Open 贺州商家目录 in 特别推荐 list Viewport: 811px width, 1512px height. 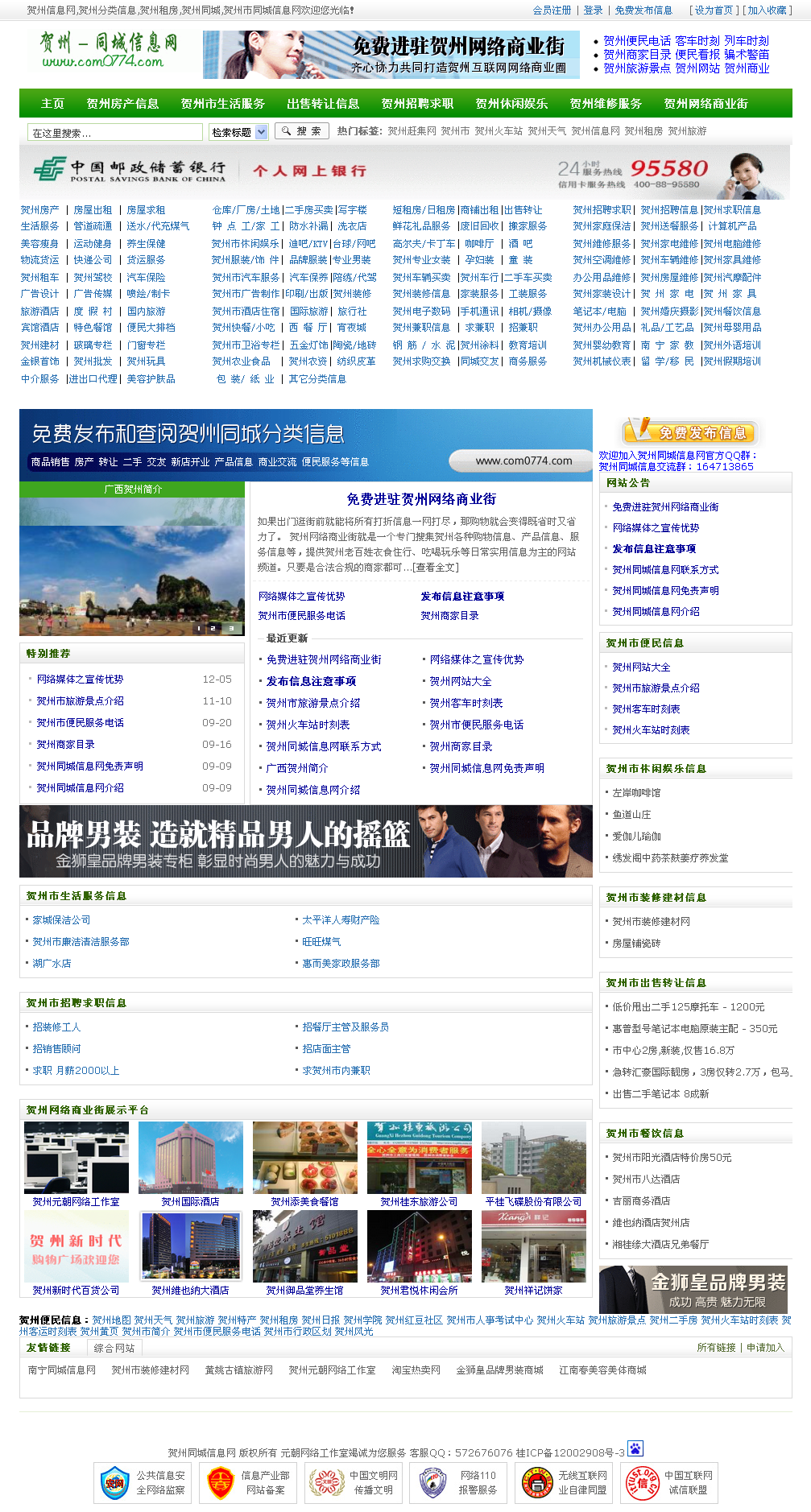[x=66, y=745]
